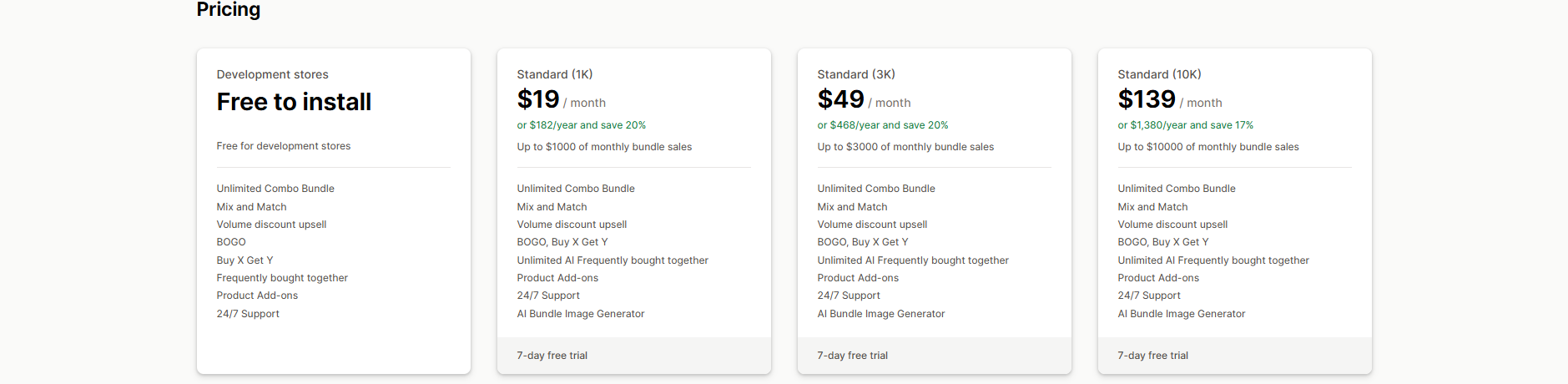Click the Free to install title
1568x384 pixels.
pos(294,102)
